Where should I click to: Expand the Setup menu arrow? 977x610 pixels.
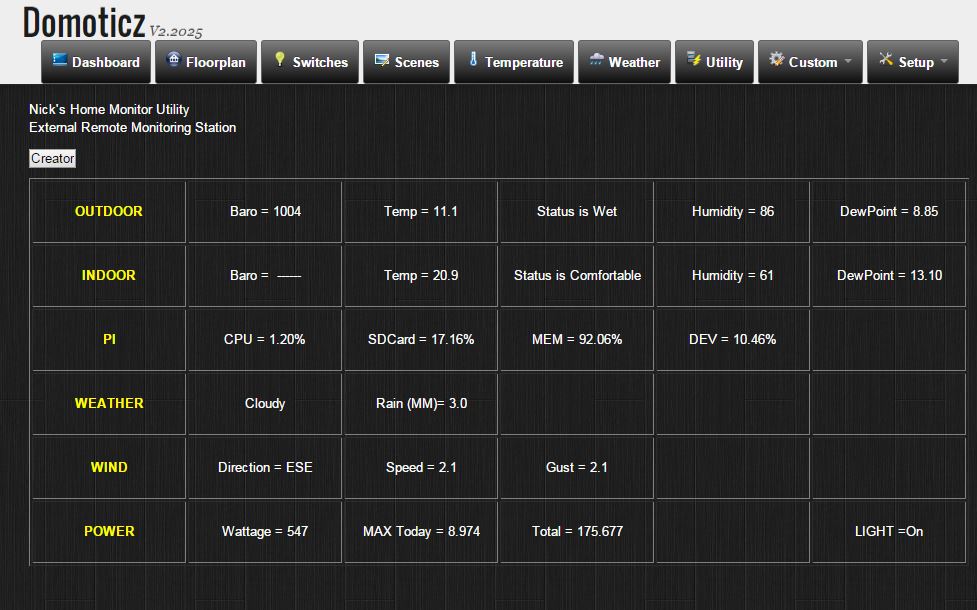[943, 61]
